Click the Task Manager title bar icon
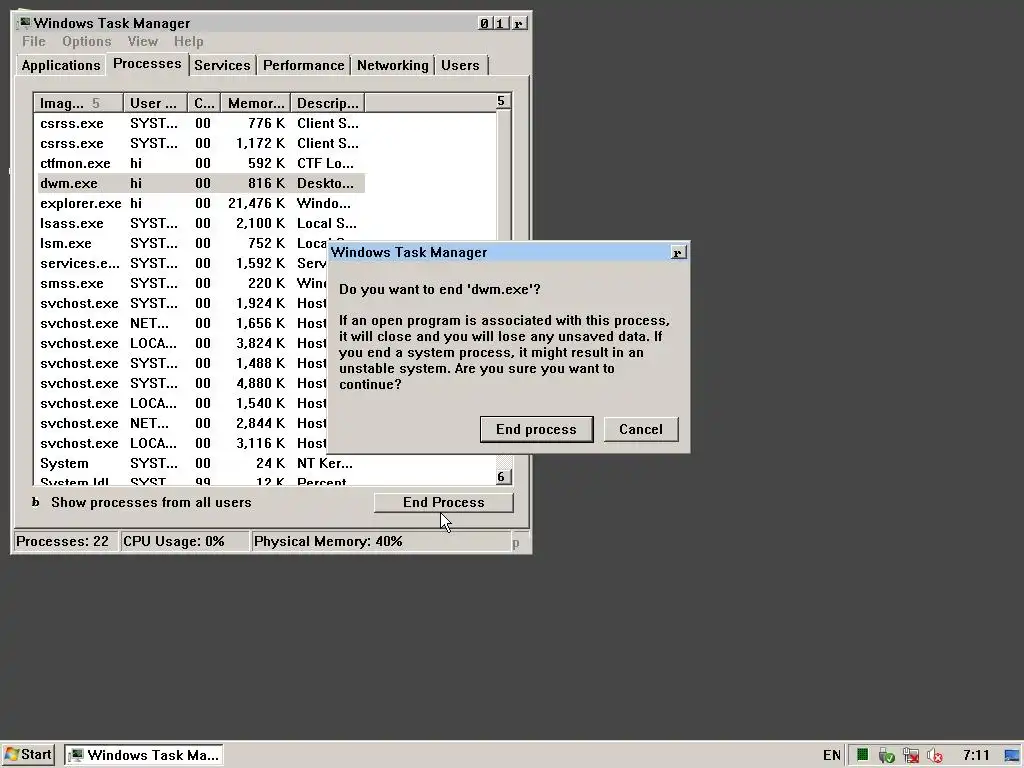The image size is (1024, 768). click(24, 23)
